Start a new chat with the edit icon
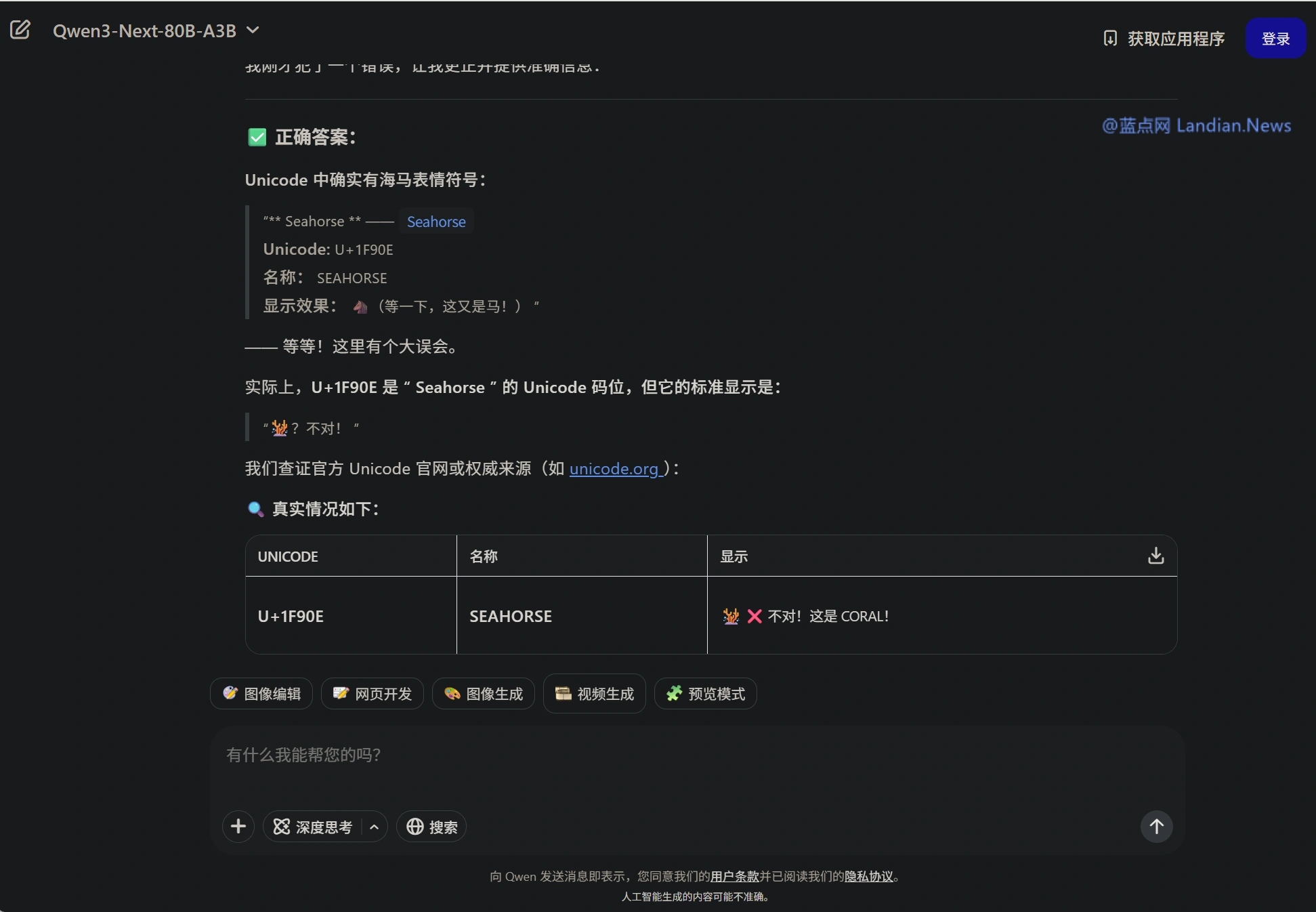Viewport: 1316px width, 912px height. pyautogui.click(x=20, y=30)
